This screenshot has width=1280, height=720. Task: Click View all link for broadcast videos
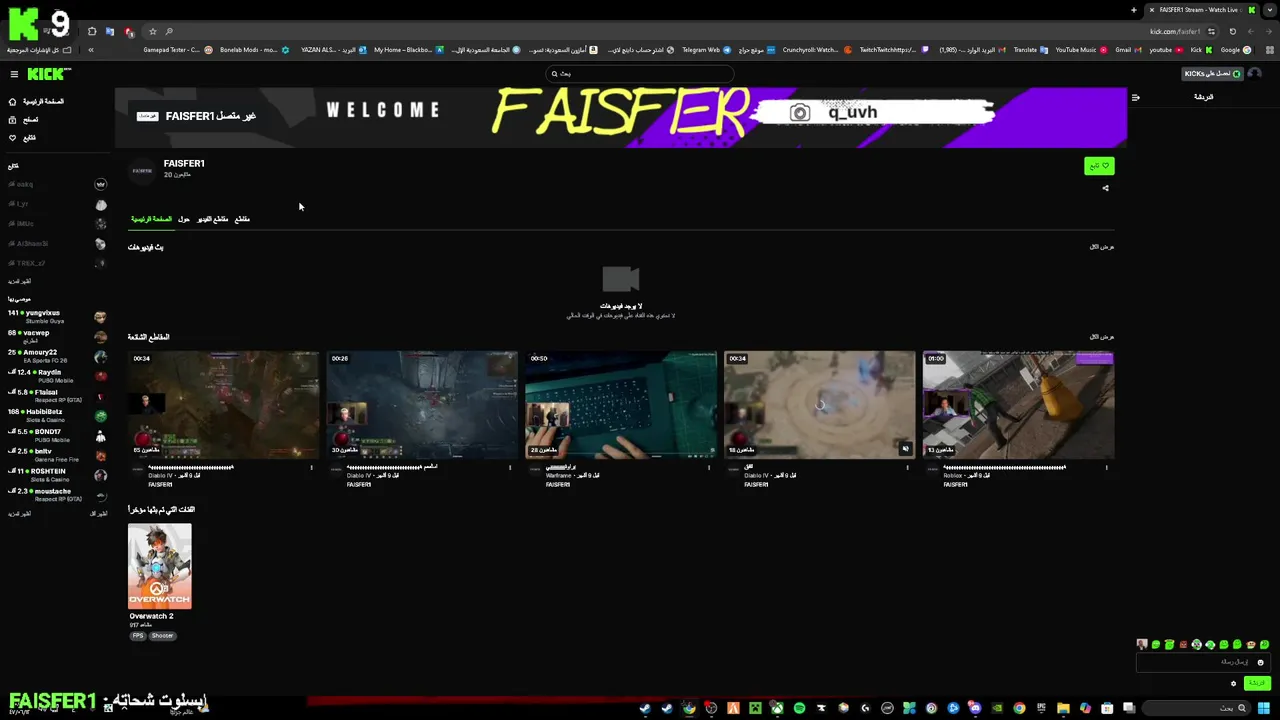1102,246
